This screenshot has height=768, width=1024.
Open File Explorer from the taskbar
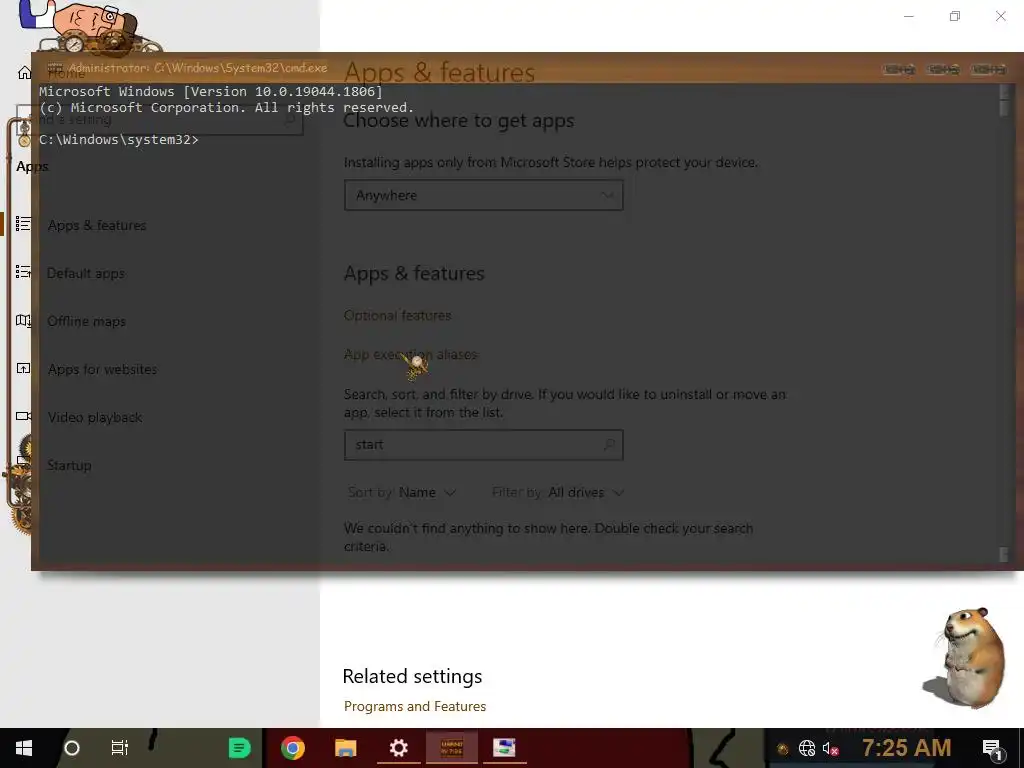point(345,748)
